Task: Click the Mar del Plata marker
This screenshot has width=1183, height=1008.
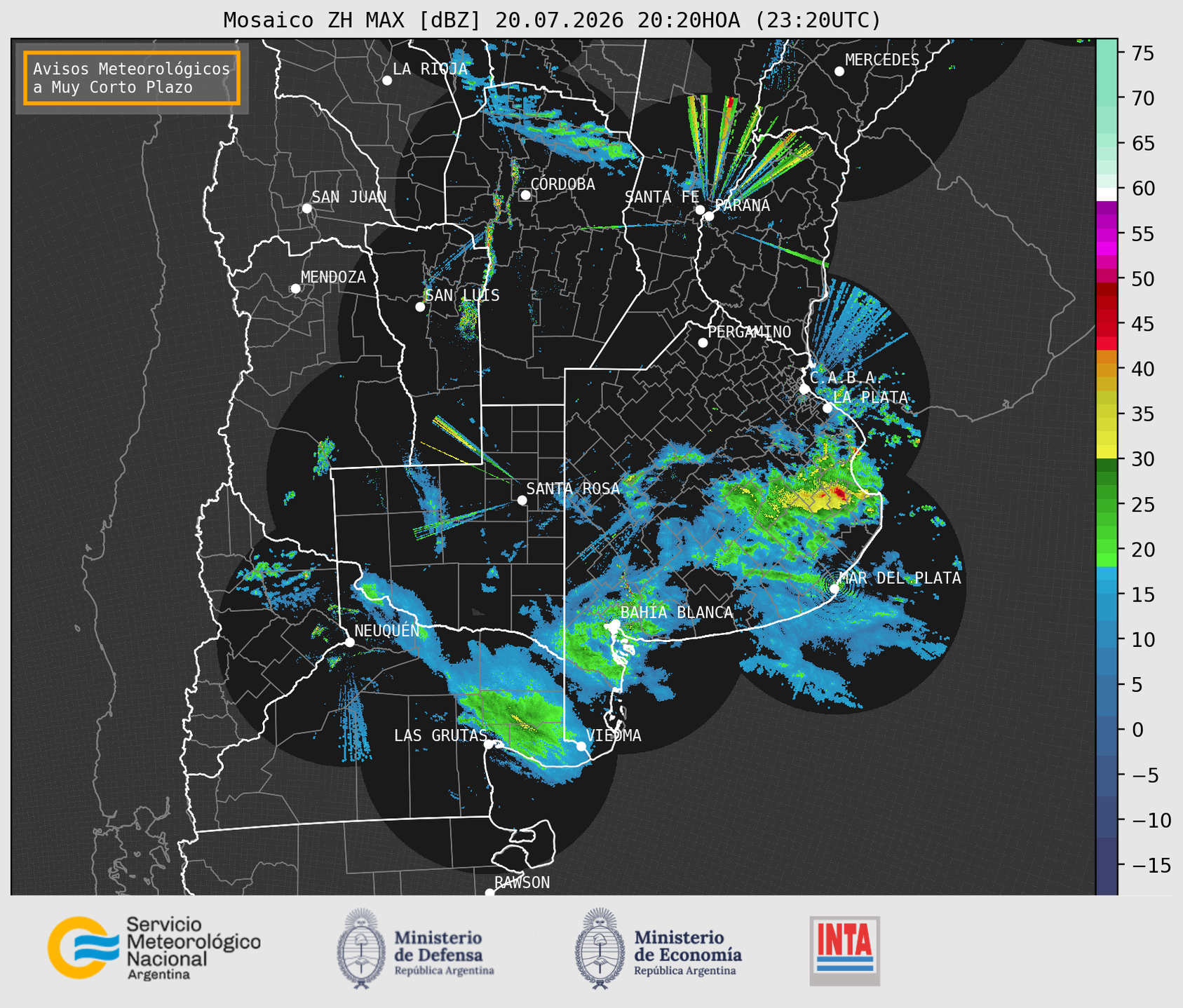Action: point(834,588)
